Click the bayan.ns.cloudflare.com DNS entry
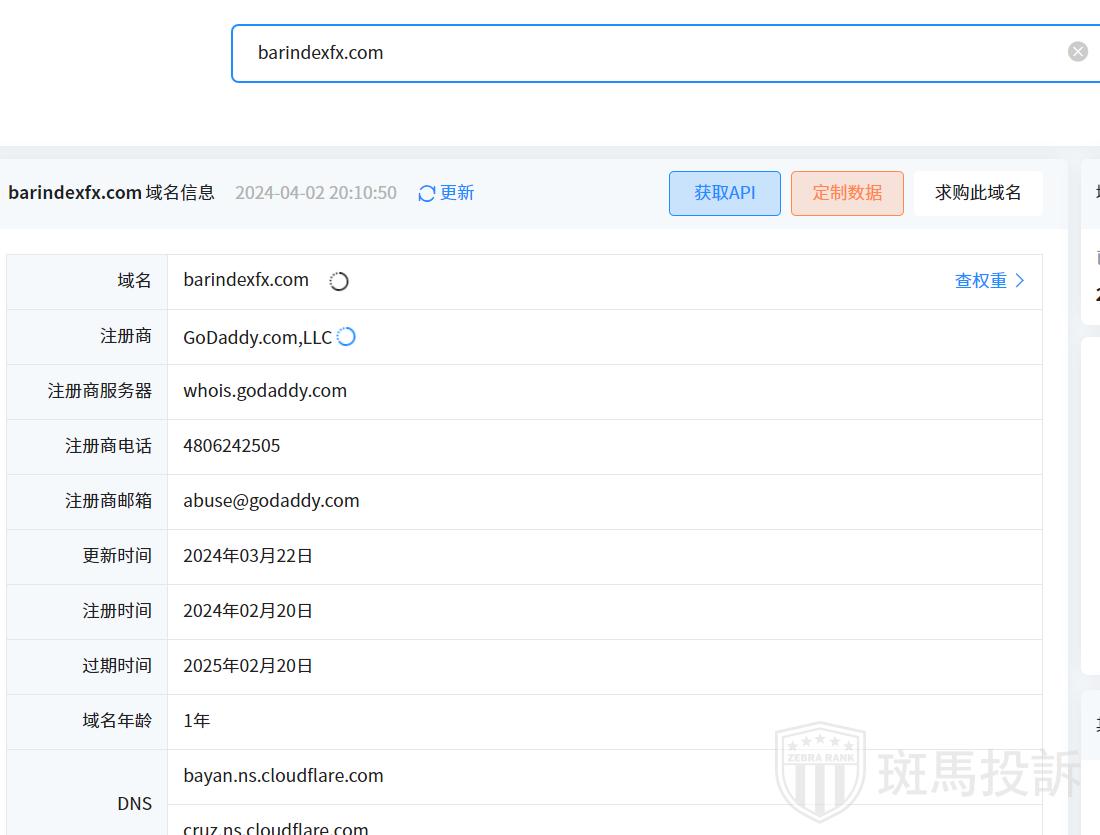Image resolution: width=1100 pixels, height=835 pixels. [x=283, y=776]
